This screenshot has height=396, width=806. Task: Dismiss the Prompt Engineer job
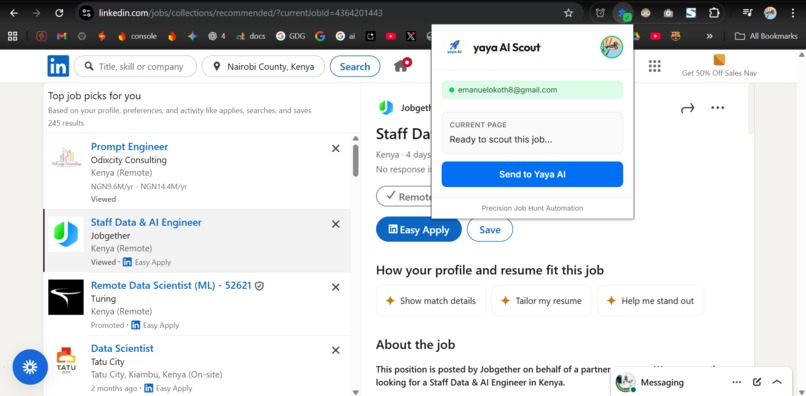pyautogui.click(x=336, y=149)
